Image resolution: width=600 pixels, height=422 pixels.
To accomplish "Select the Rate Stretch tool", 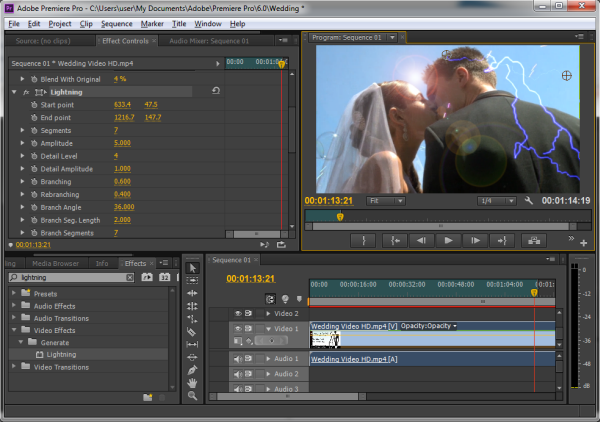I will pyautogui.click(x=192, y=319).
